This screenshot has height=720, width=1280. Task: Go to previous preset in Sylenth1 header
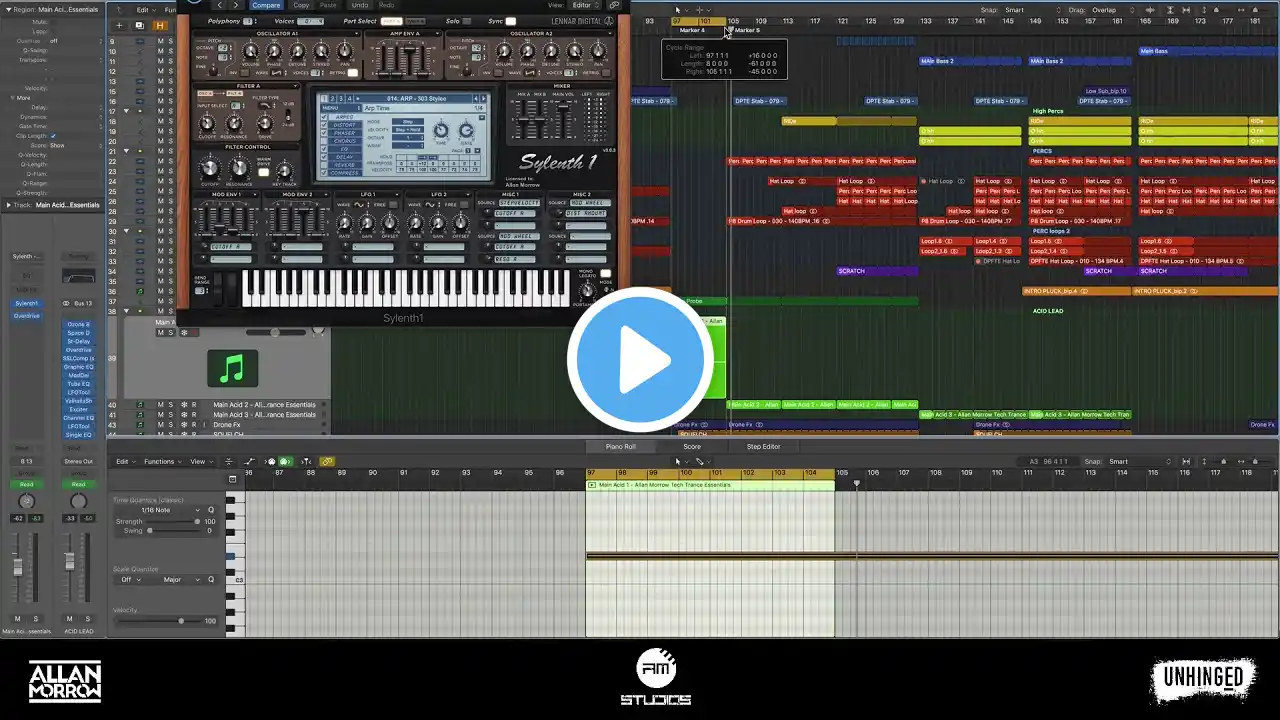[220, 5]
